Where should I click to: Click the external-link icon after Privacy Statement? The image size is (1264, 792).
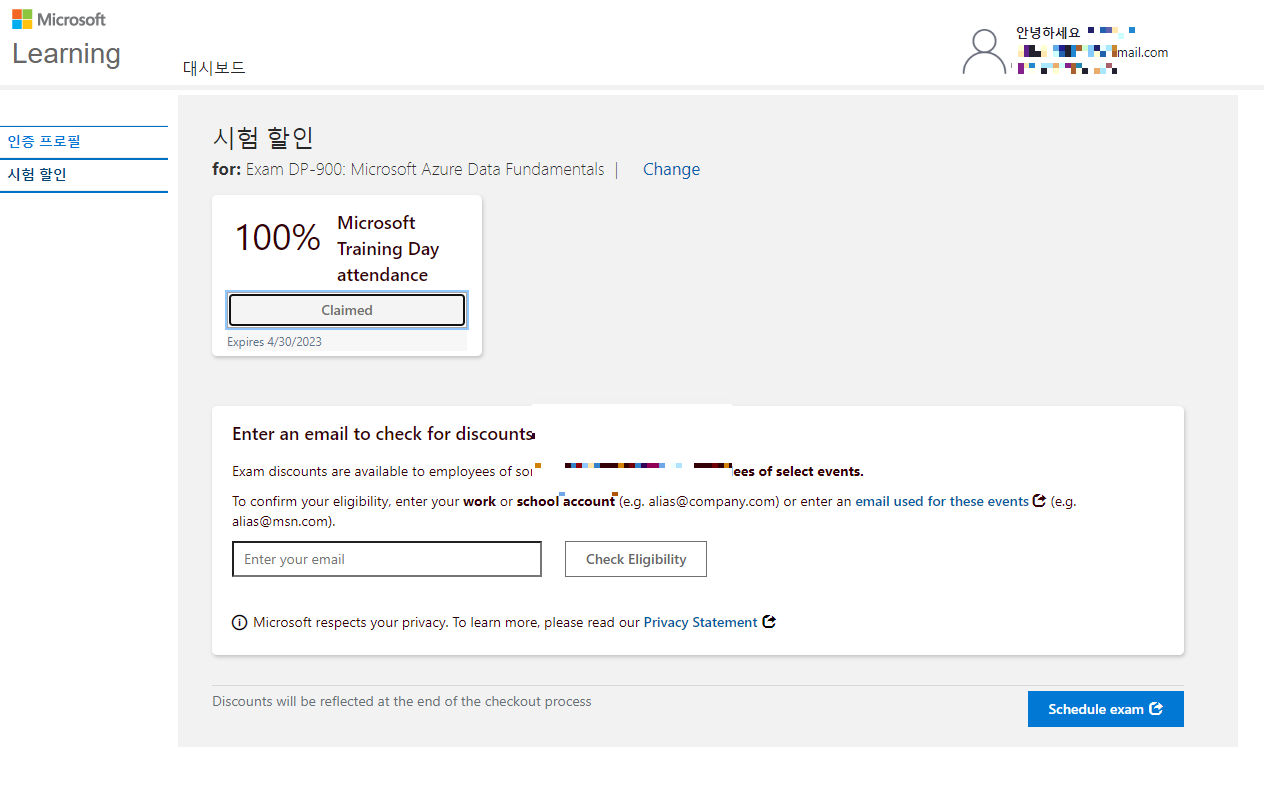[x=769, y=622]
